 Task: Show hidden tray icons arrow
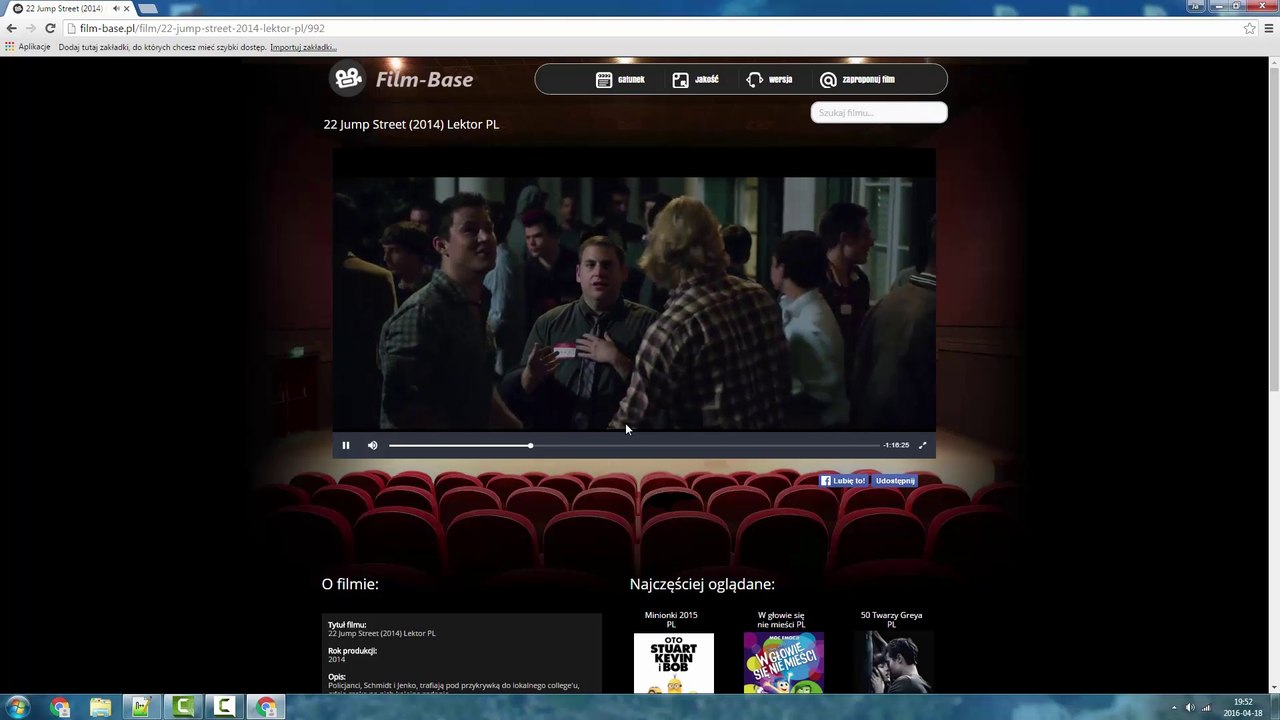pos(1172,708)
